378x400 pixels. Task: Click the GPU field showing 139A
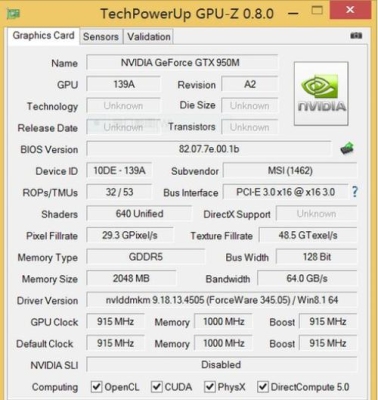tap(123, 84)
